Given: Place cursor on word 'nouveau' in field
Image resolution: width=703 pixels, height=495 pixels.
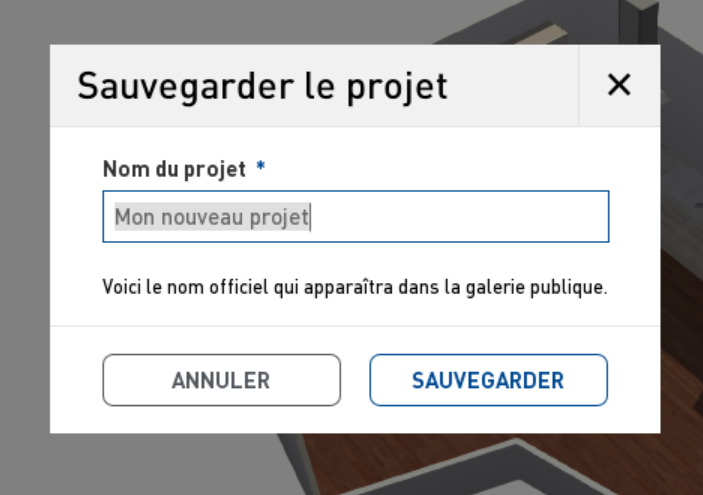Looking at the screenshot, I should [x=202, y=217].
